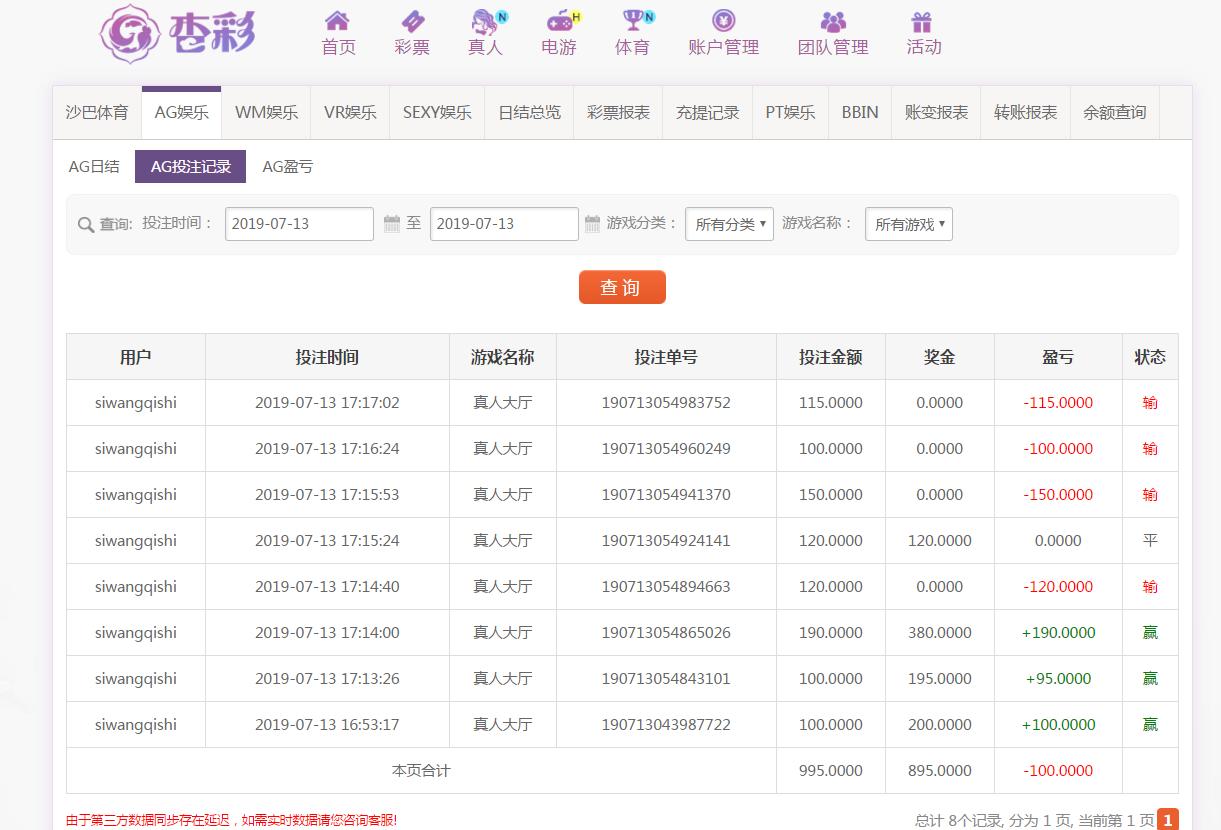Open calendar icon beside start date
The height and width of the screenshot is (830, 1221).
pyautogui.click(x=392, y=224)
